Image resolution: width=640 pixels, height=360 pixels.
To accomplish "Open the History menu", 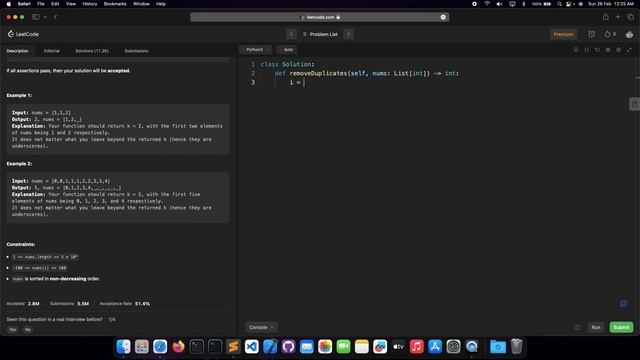I will [90, 4].
